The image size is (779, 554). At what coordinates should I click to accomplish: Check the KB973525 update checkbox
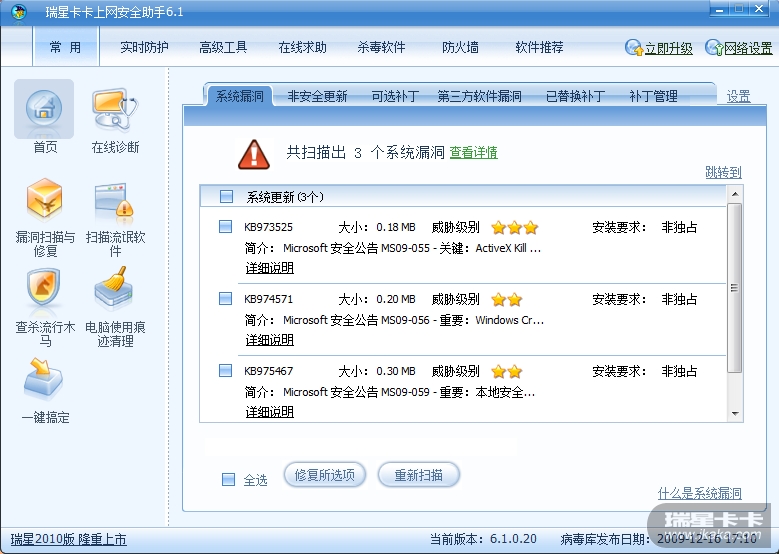coord(226,227)
